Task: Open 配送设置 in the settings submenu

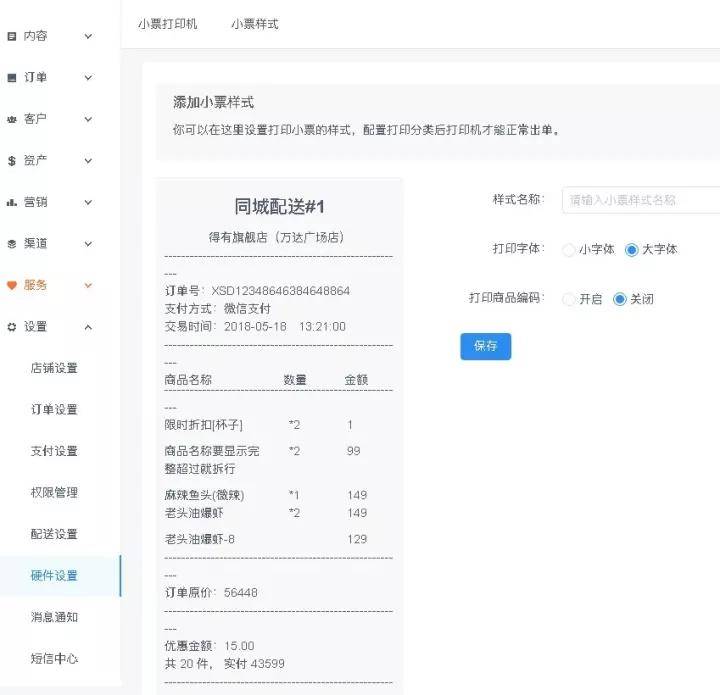Action: pos(54,534)
